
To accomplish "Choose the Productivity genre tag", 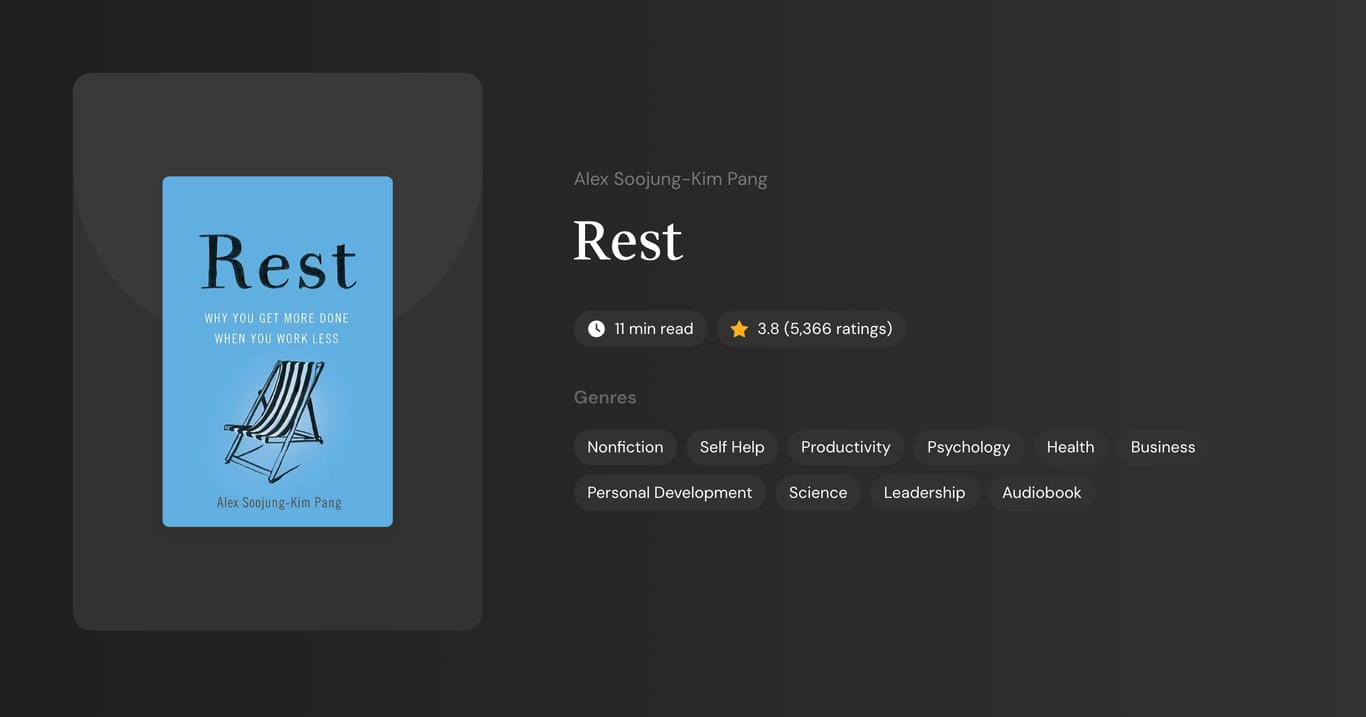I will click(x=846, y=447).
